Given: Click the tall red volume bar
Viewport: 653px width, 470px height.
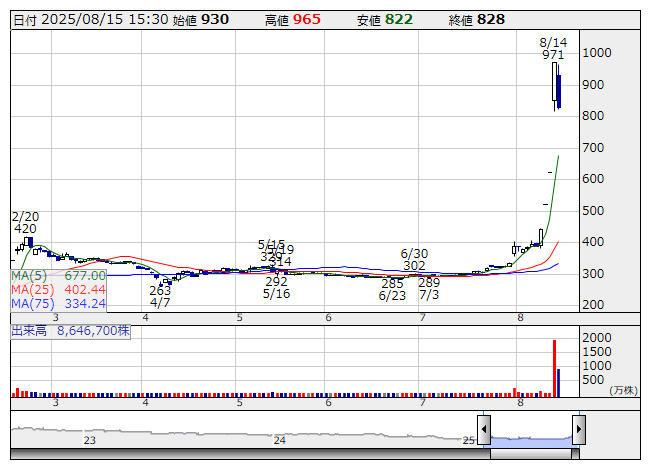Looking at the screenshot, I should tap(554, 368).
